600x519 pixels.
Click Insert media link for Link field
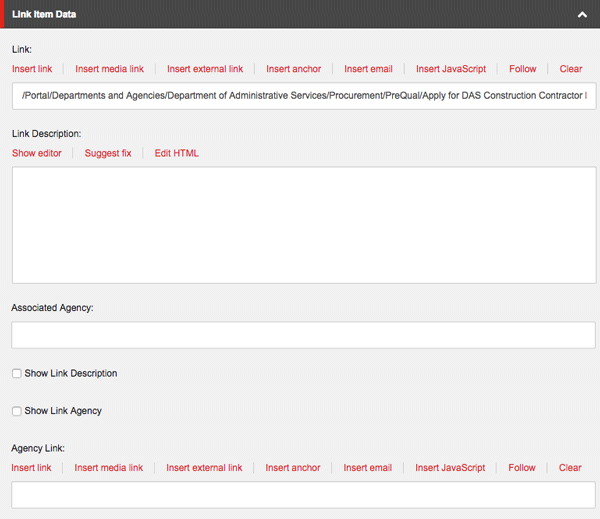click(x=109, y=69)
